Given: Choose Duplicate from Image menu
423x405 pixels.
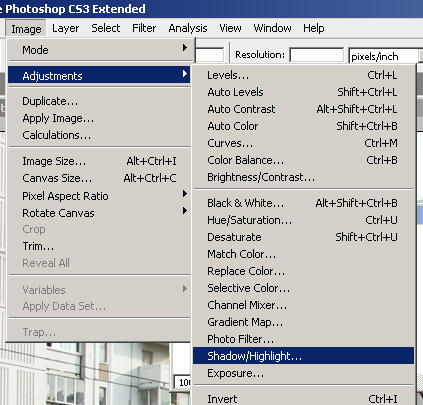Looking at the screenshot, I should [99, 101].
